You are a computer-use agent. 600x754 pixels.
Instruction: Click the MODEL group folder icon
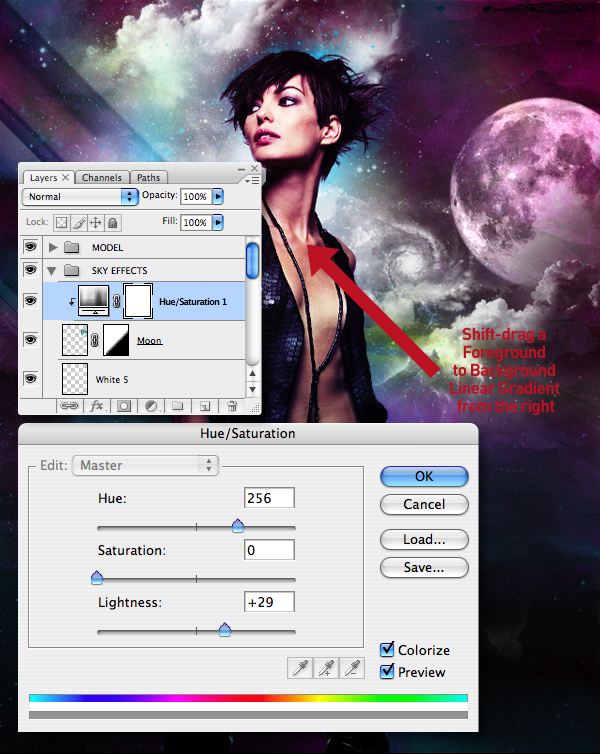[x=72, y=248]
